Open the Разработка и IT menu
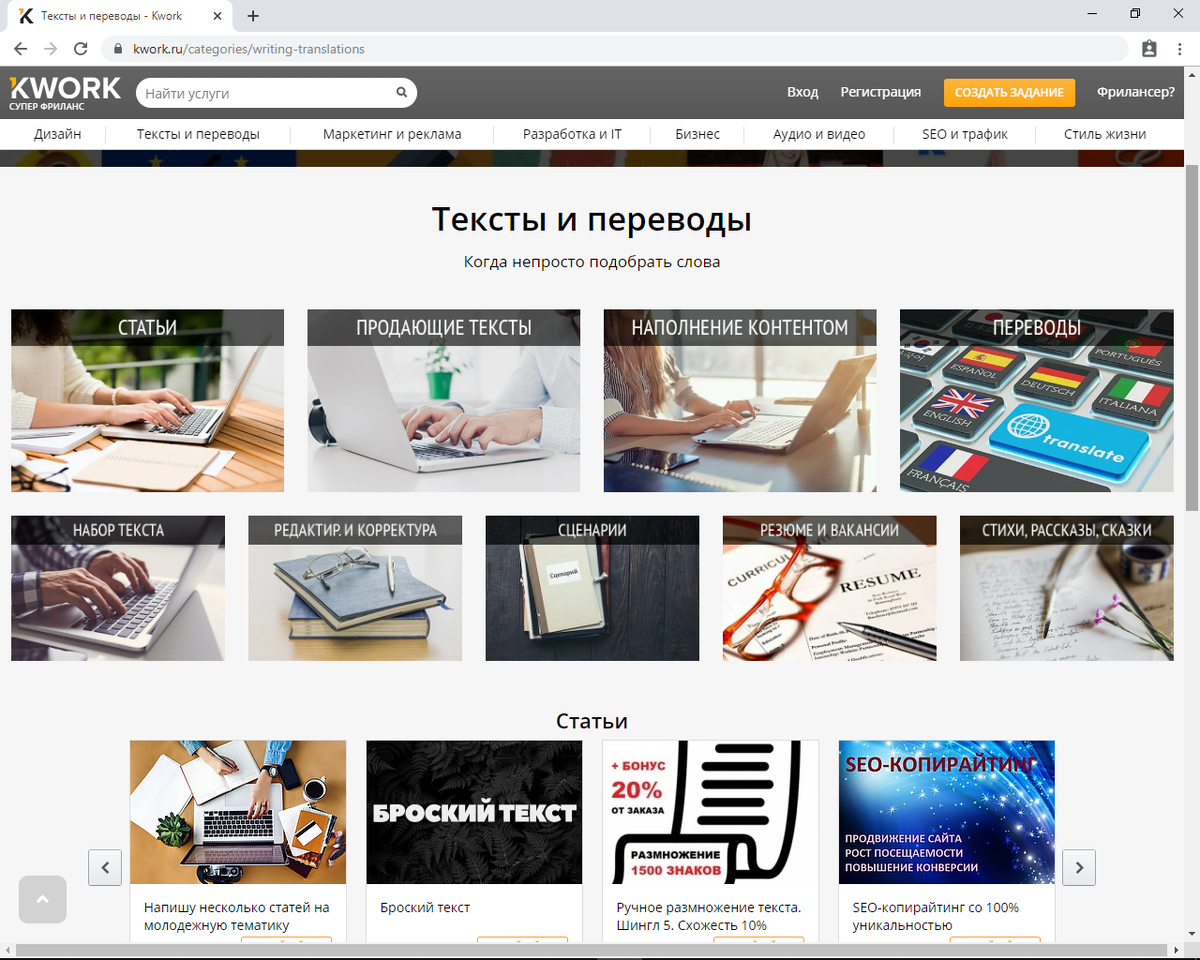Image resolution: width=1200 pixels, height=960 pixels. [x=572, y=134]
